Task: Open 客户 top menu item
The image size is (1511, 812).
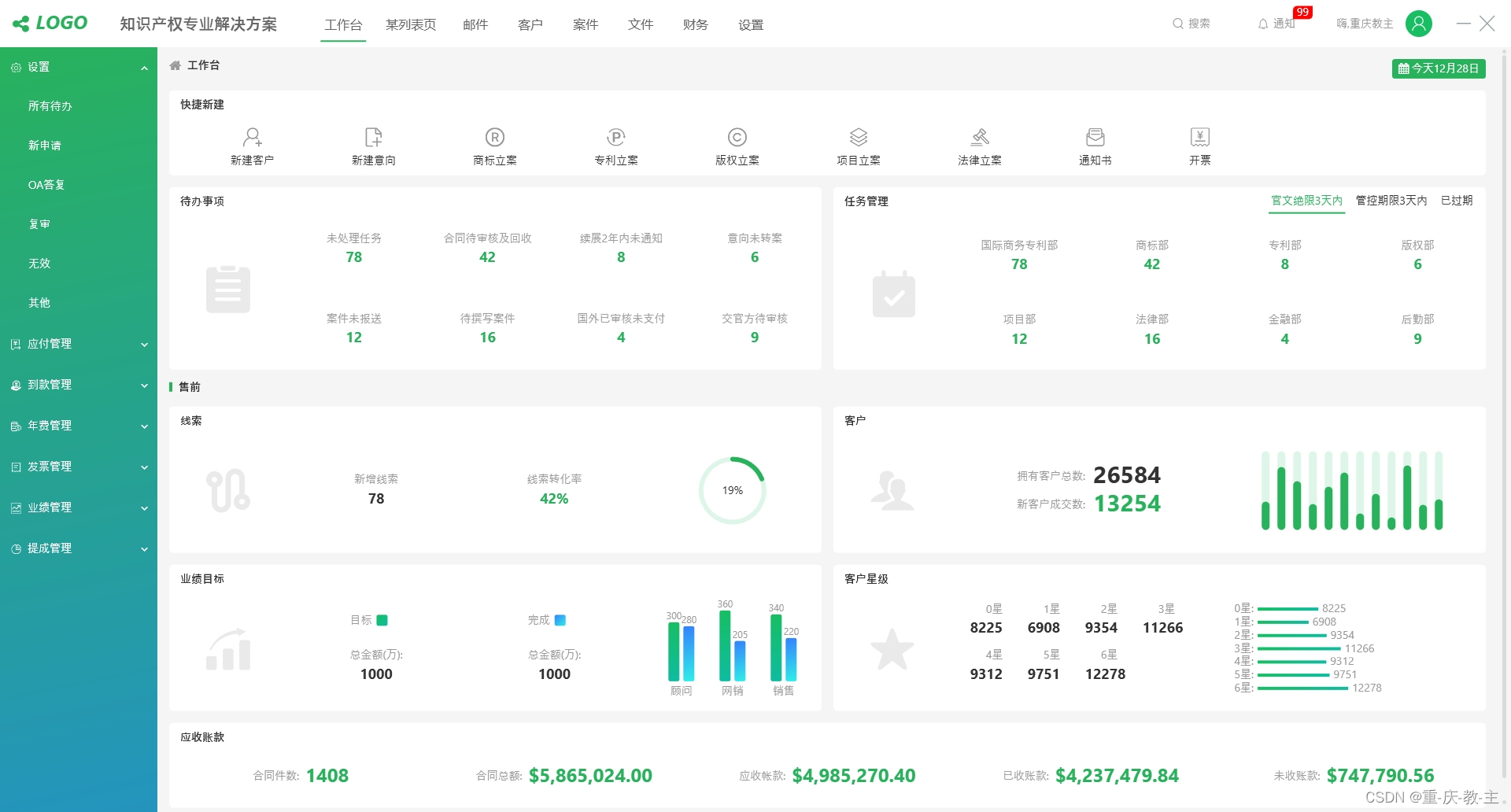Action: (530, 24)
